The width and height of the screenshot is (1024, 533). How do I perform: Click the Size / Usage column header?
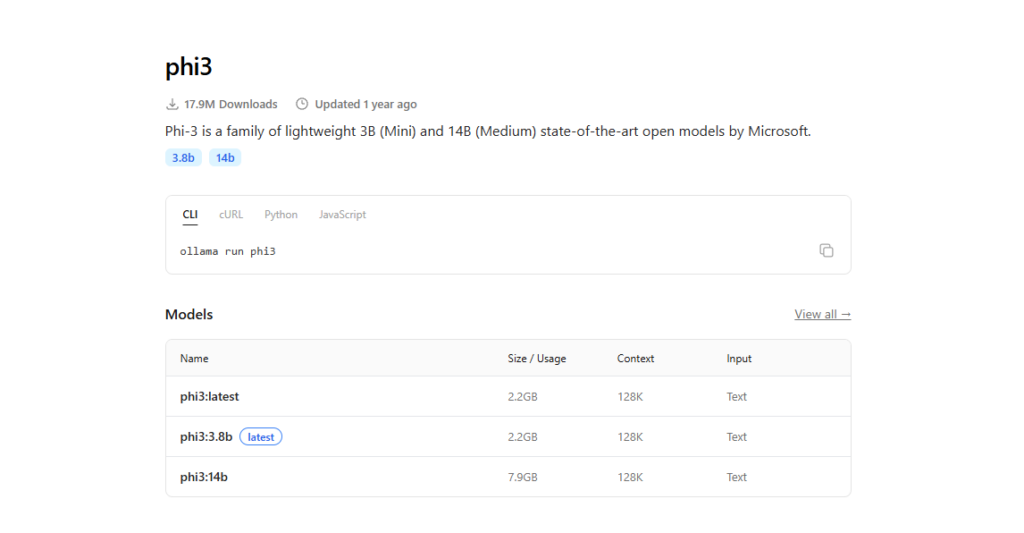click(537, 359)
